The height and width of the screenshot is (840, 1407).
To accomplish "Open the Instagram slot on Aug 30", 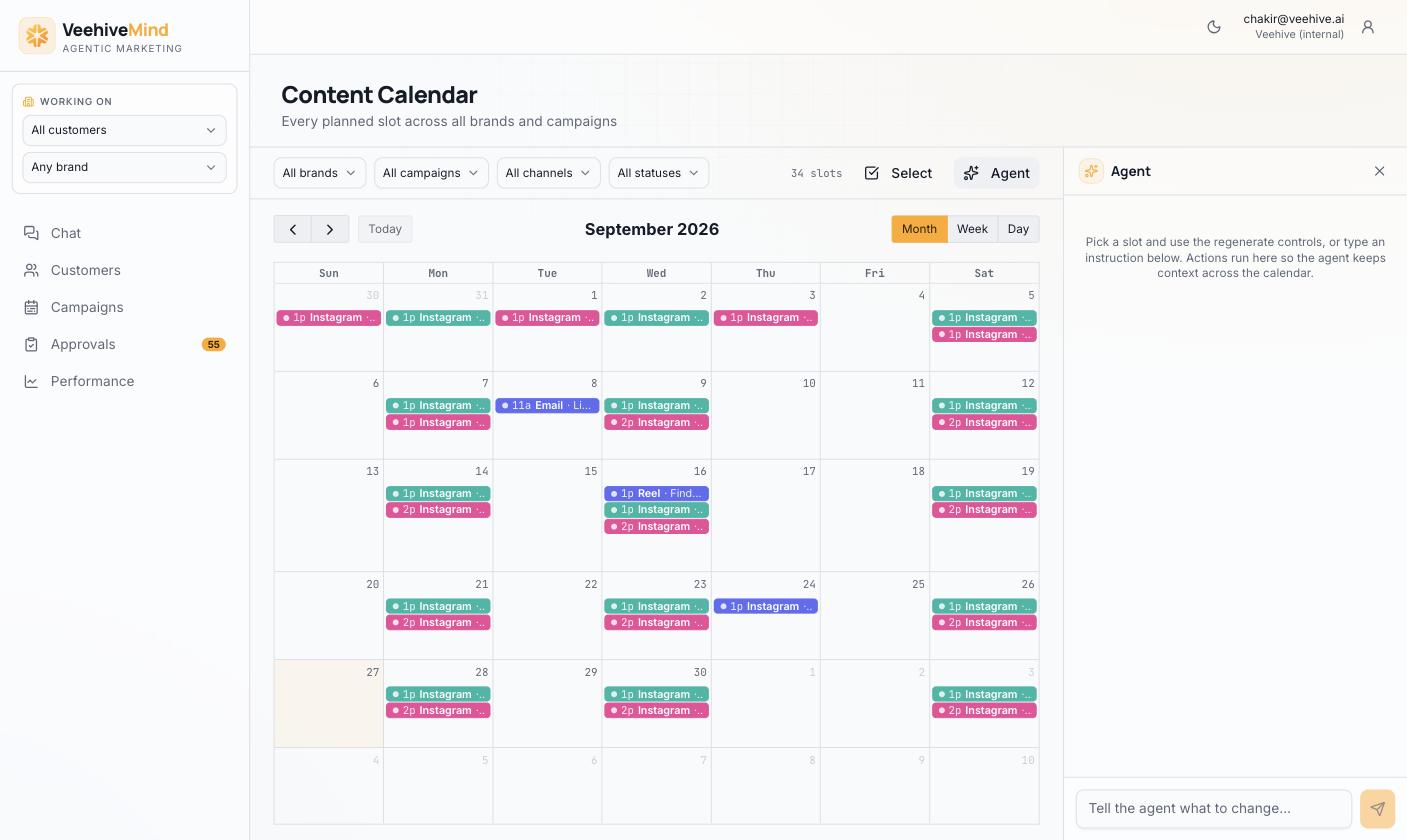I will [328, 317].
